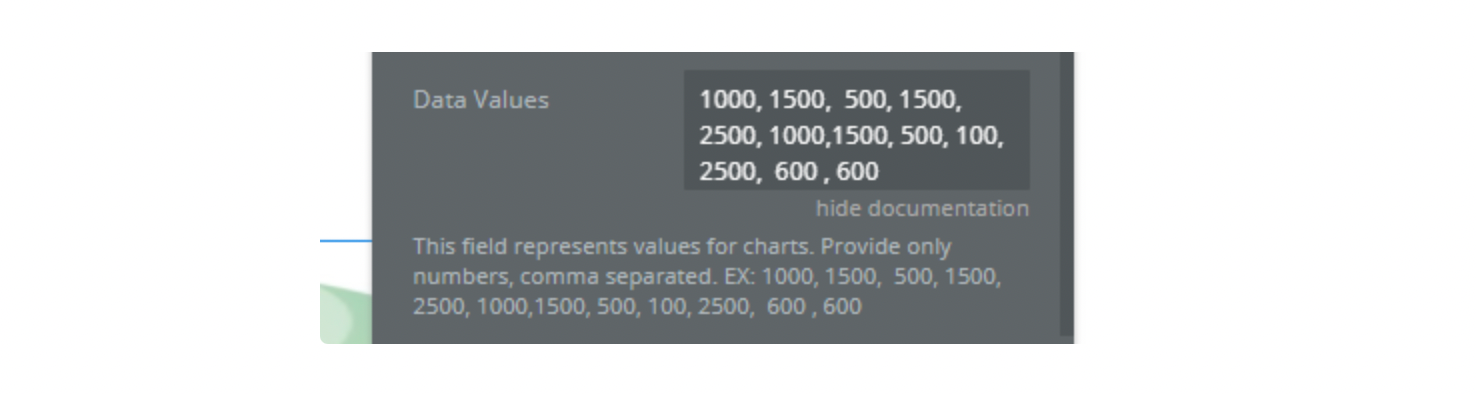
Task: Click the example's last line in the documentation
Action: pyautogui.click(x=637, y=306)
